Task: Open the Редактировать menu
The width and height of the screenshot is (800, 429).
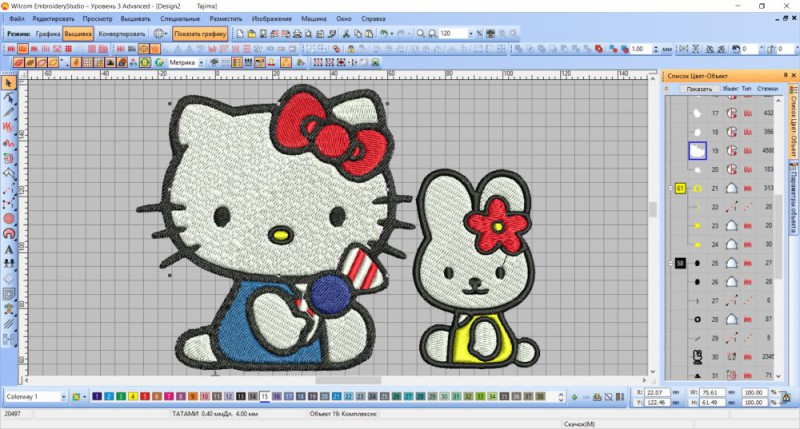Action: [x=53, y=19]
